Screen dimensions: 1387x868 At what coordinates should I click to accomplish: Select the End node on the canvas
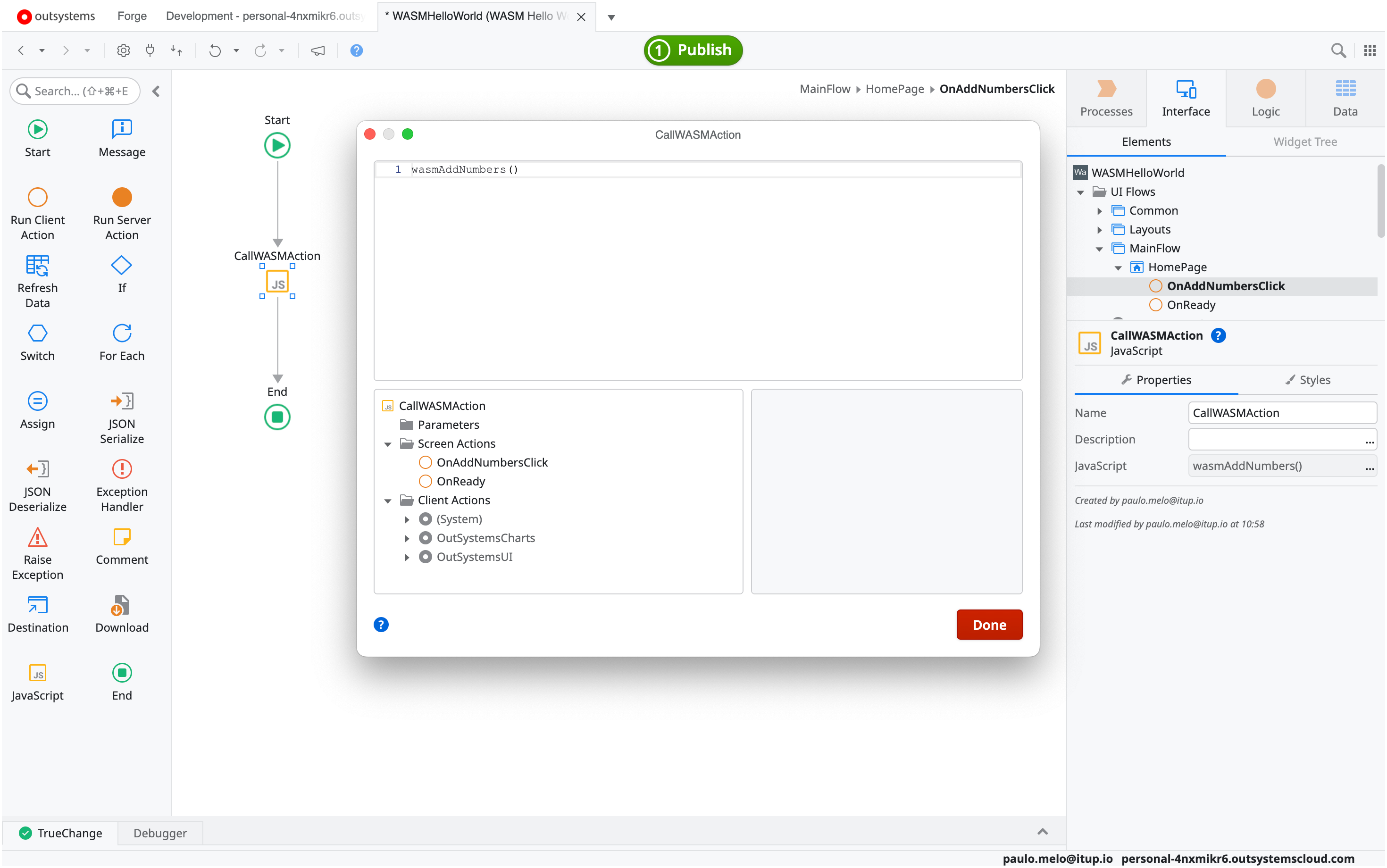[x=277, y=417]
